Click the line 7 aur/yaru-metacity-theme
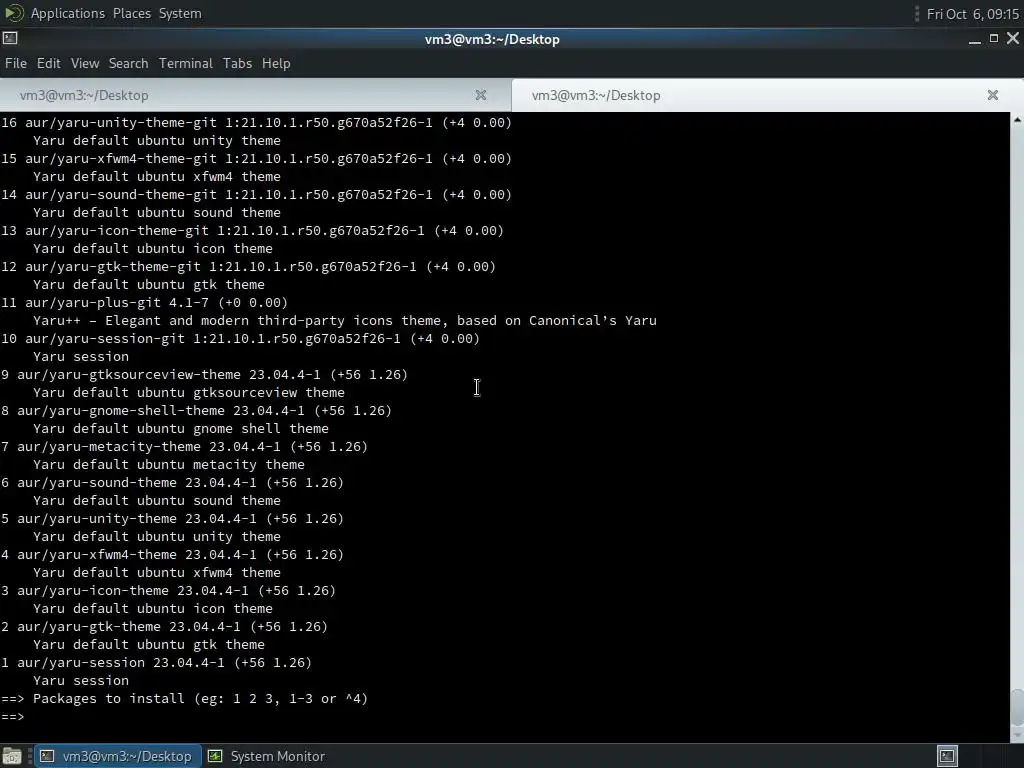The height and width of the screenshot is (768, 1024). pos(184,446)
